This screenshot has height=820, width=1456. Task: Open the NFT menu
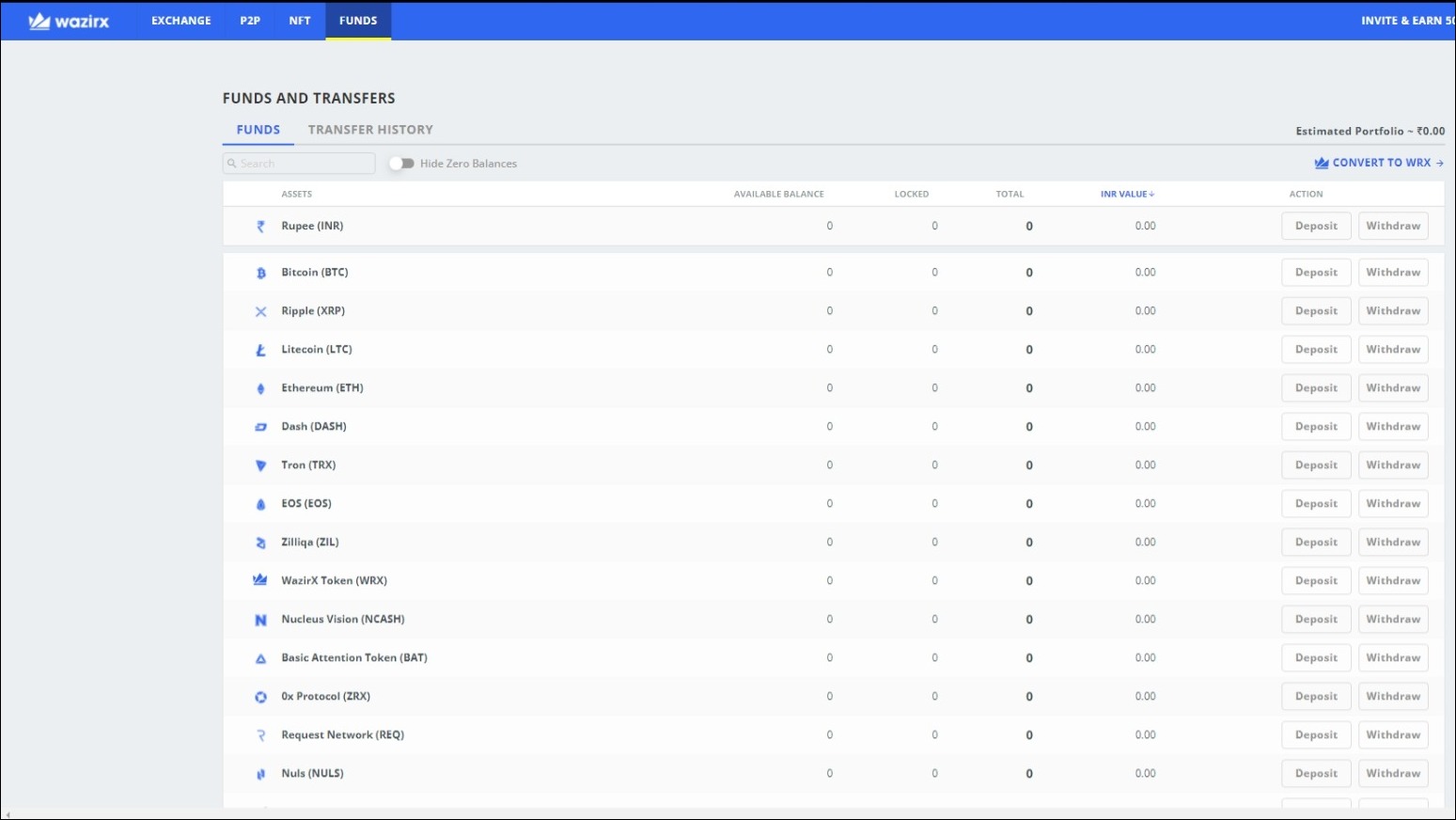[x=300, y=21]
